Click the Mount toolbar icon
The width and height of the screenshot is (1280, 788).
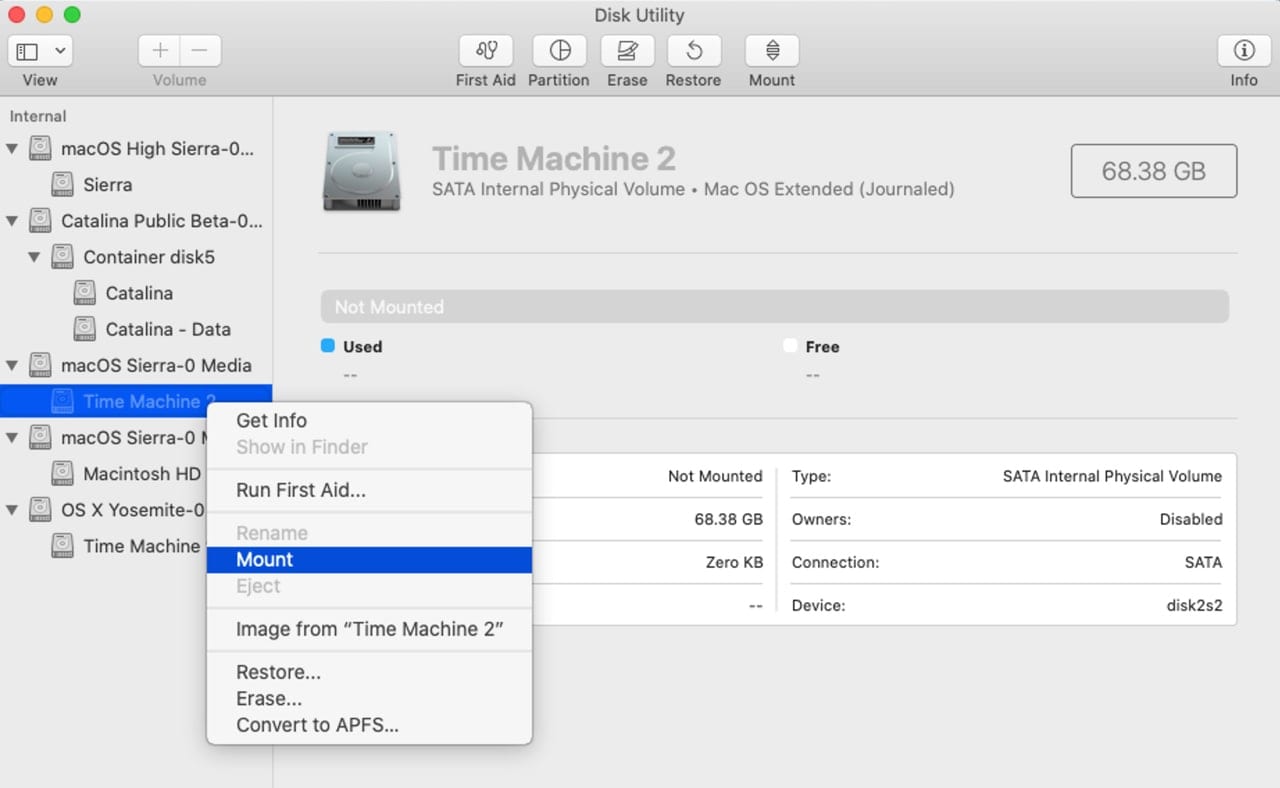tap(772, 51)
